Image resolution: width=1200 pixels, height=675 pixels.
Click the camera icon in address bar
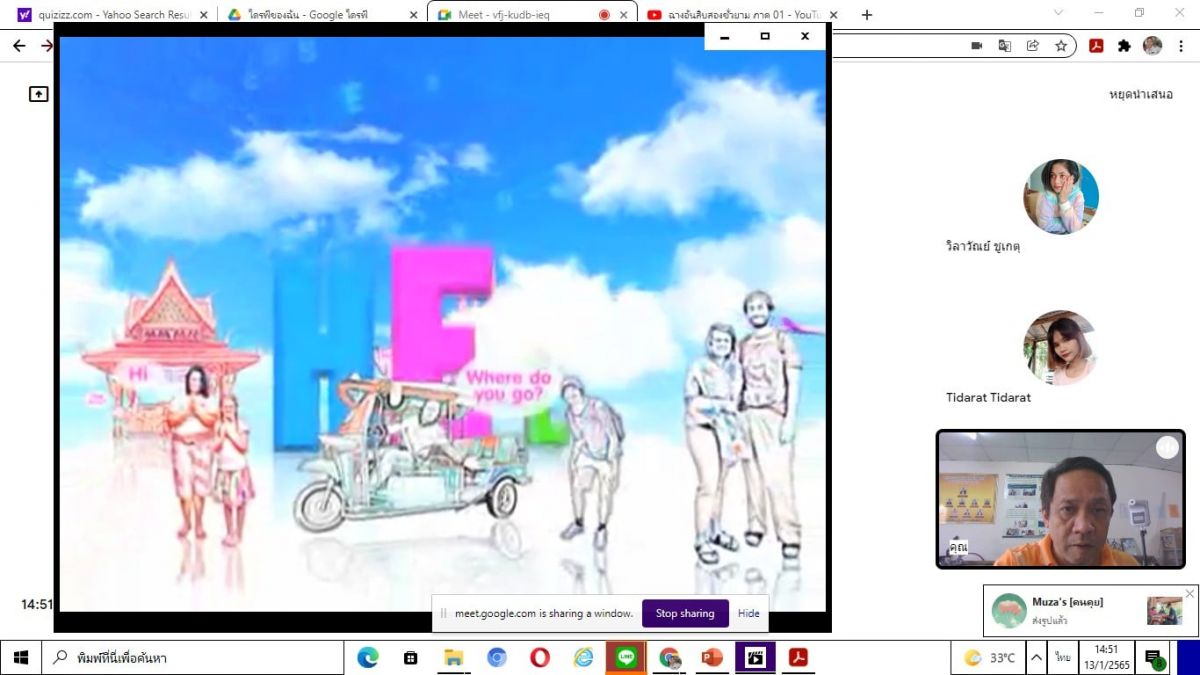point(977,46)
